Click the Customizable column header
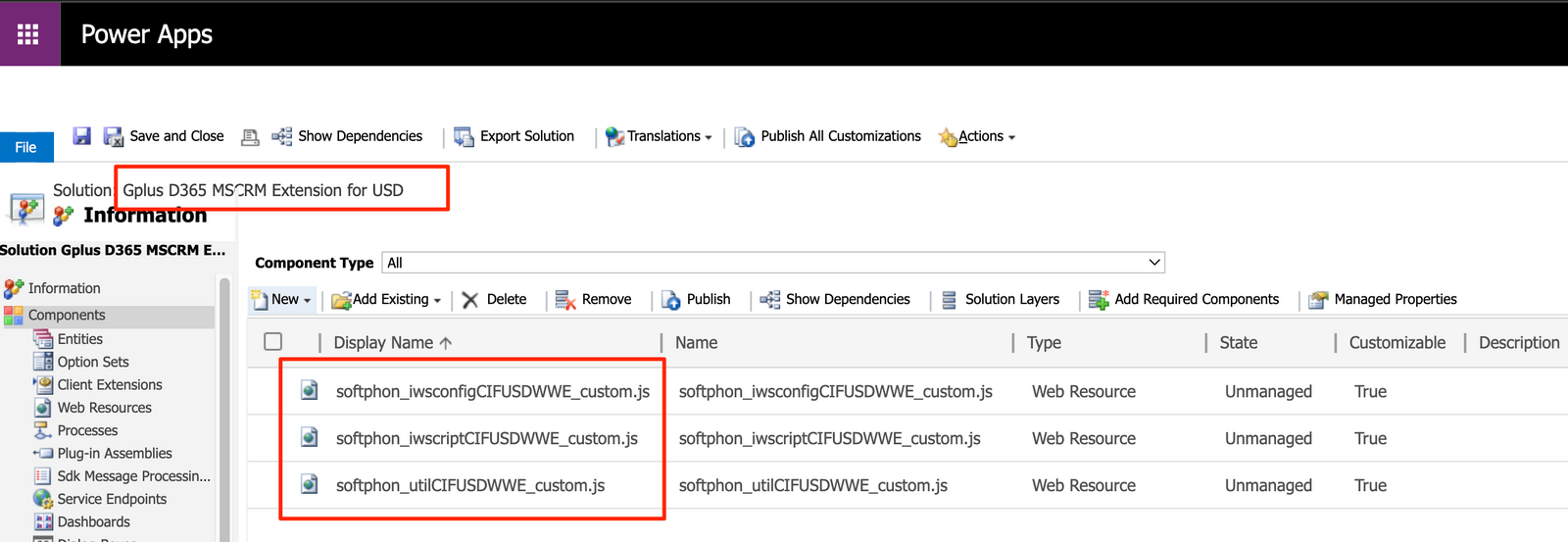 (1397, 343)
